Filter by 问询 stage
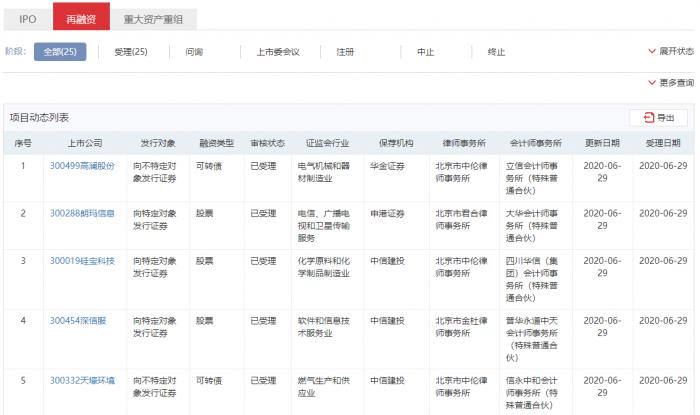The width and height of the screenshot is (700, 415). click(x=194, y=51)
